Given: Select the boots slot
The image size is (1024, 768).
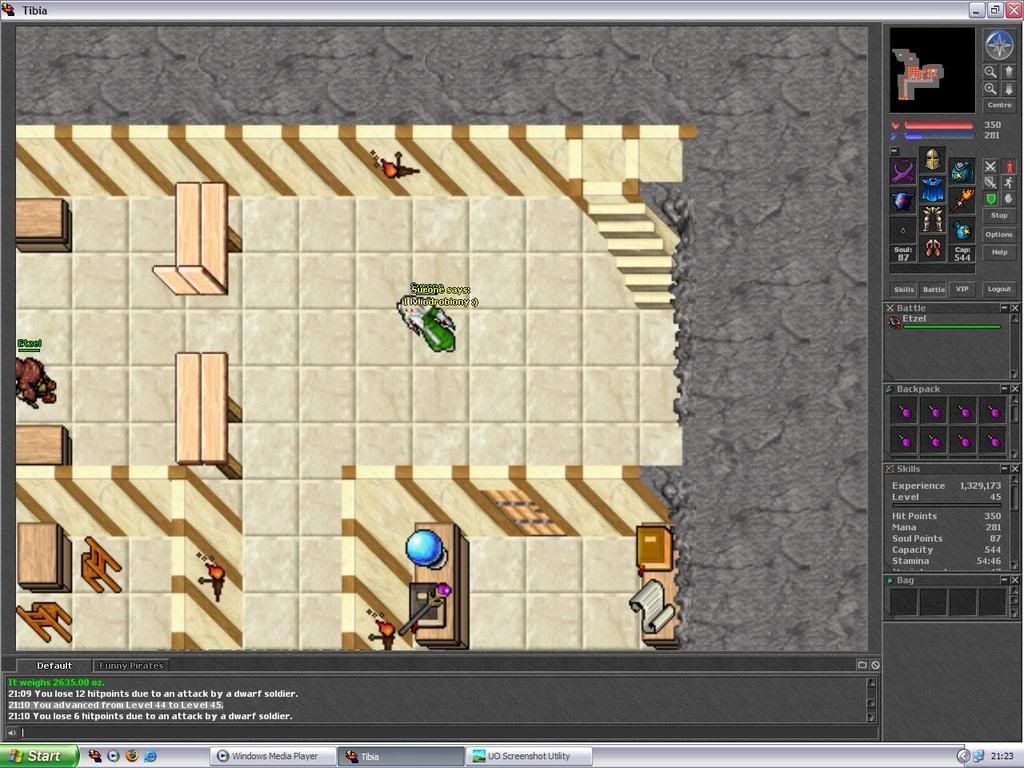Looking at the screenshot, I should pyautogui.click(x=932, y=249).
